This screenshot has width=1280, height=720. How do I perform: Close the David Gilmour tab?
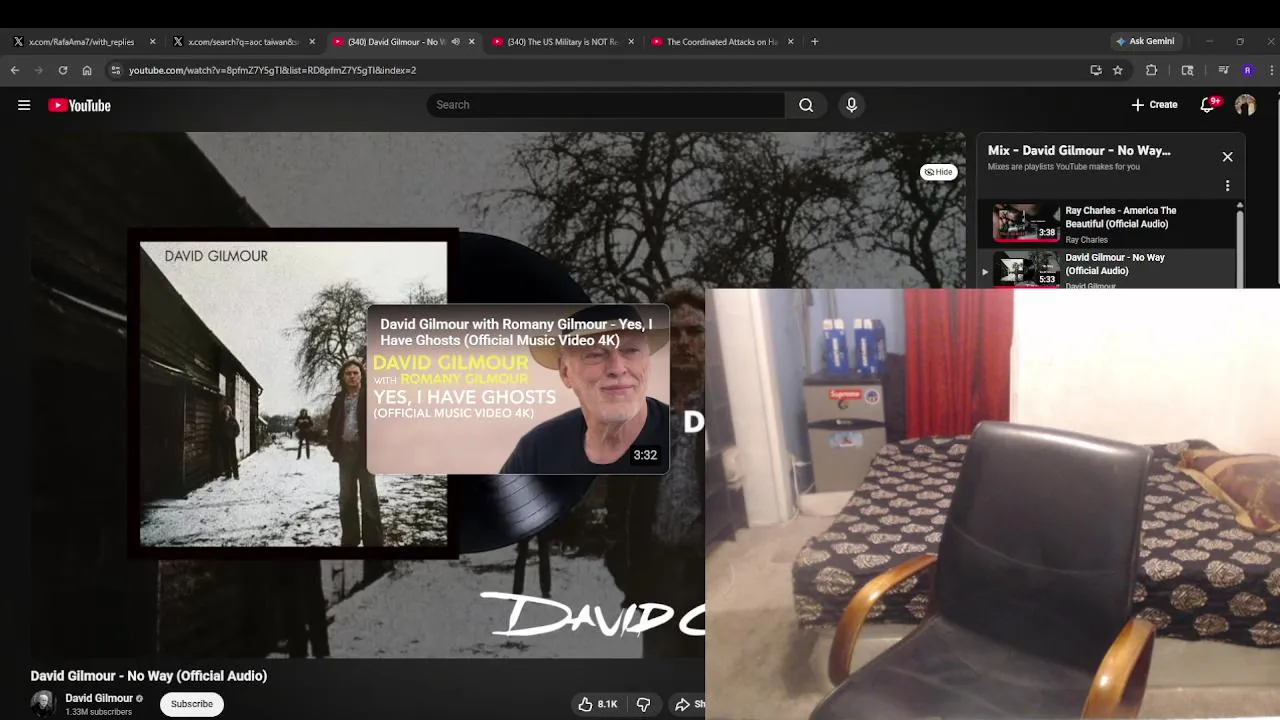(472, 42)
